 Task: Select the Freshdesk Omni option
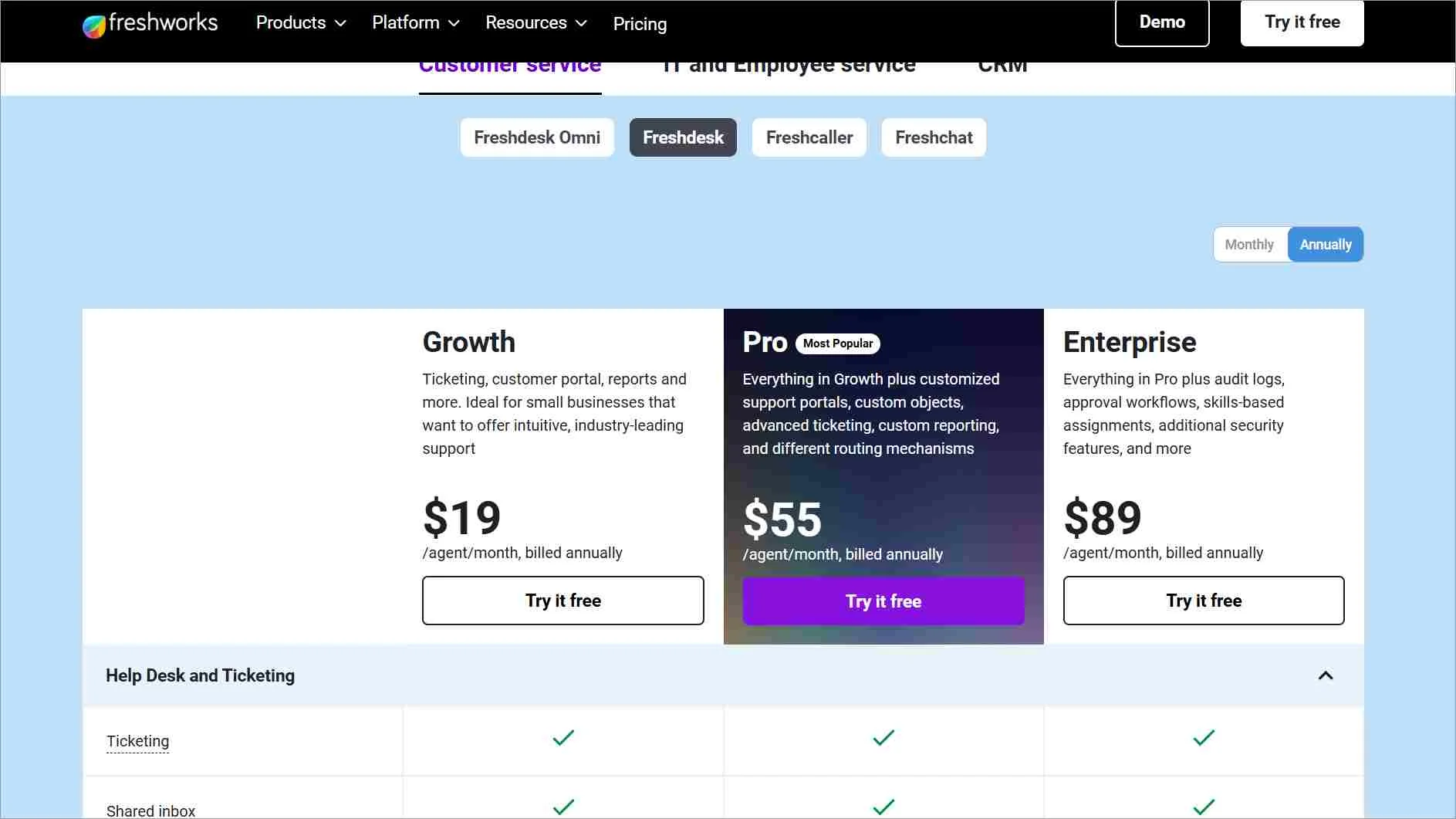[x=536, y=137]
